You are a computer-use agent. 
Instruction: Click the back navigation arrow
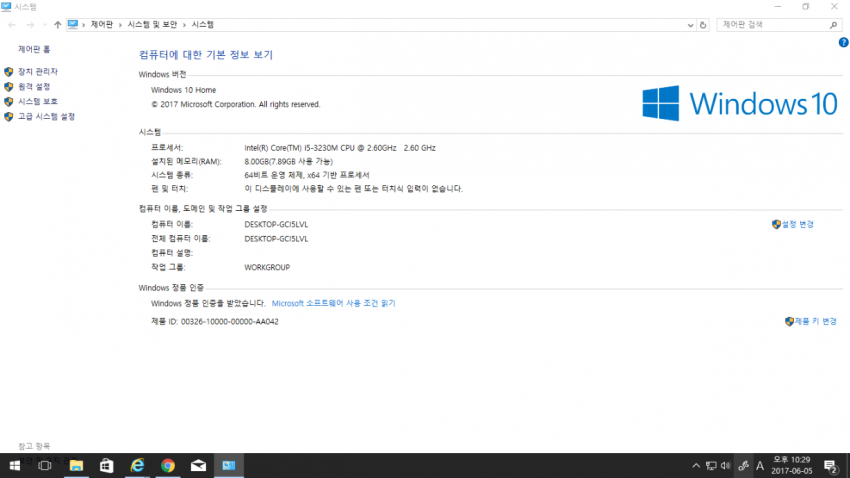pyautogui.click(x=12, y=25)
